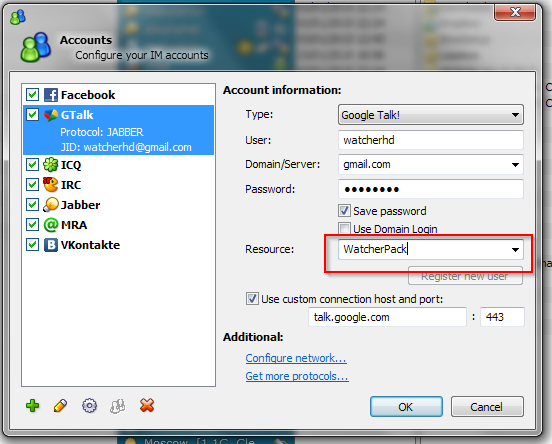This screenshot has width=552, height=444.
Task: Select the MRA at-sign icon
Action: (51, 225)
